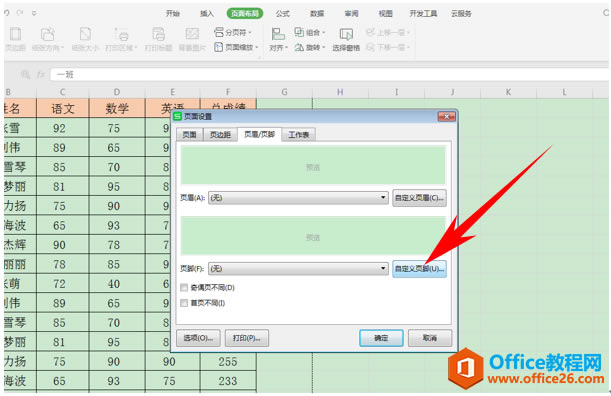611x396 pixels.
Task: Open the 旋转 (rotate) dropdown
Action: coord(310,47)
